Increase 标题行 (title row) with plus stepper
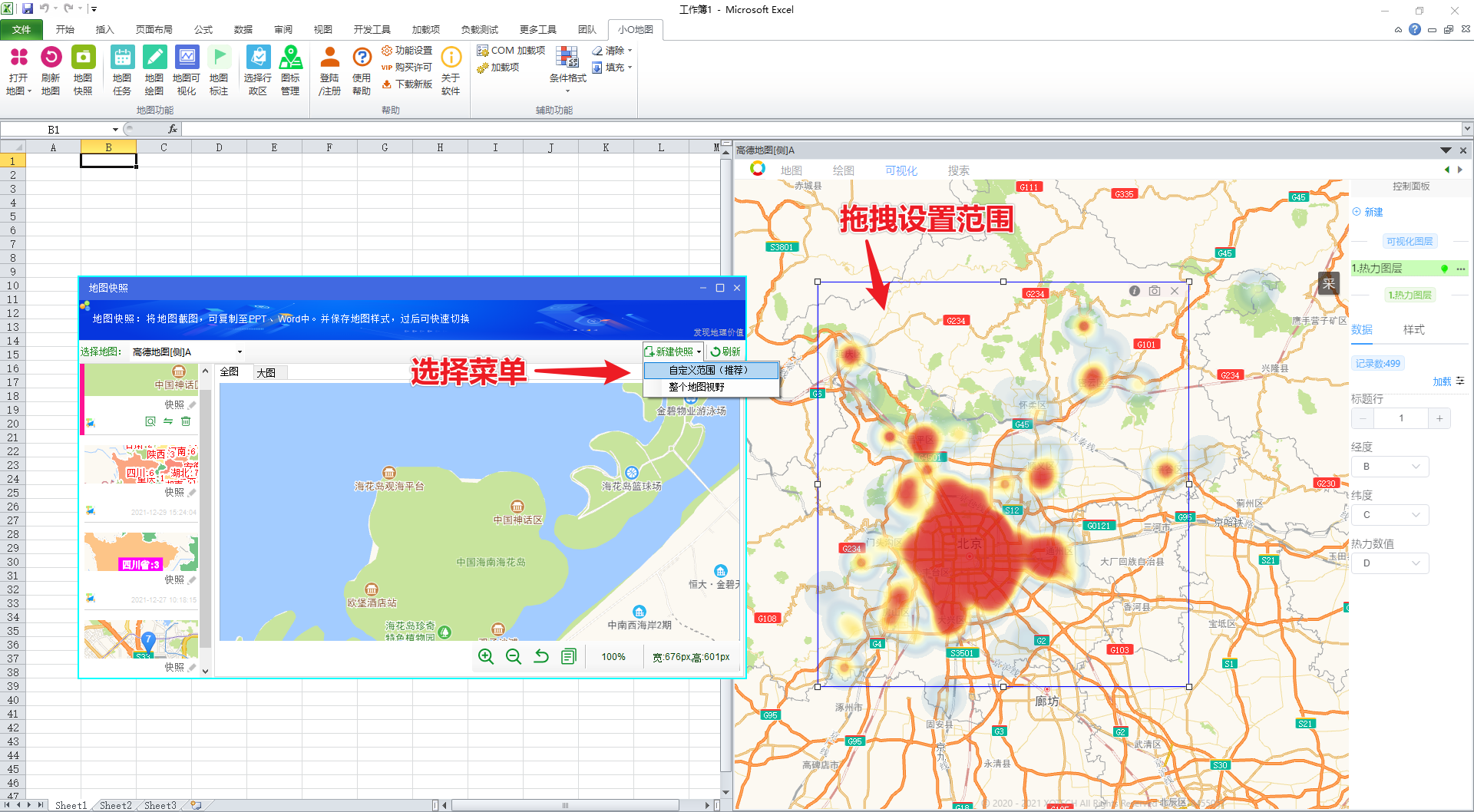 click(1439, 418)
